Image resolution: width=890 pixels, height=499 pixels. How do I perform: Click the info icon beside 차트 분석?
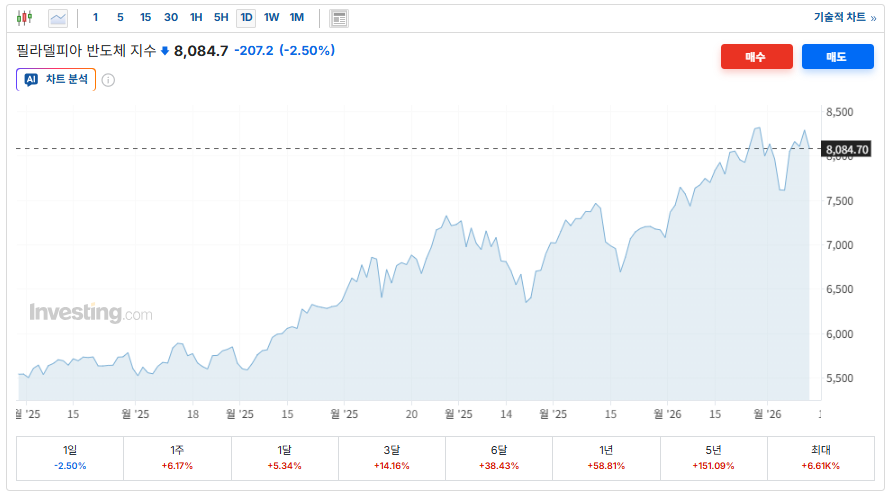point(108,80)
